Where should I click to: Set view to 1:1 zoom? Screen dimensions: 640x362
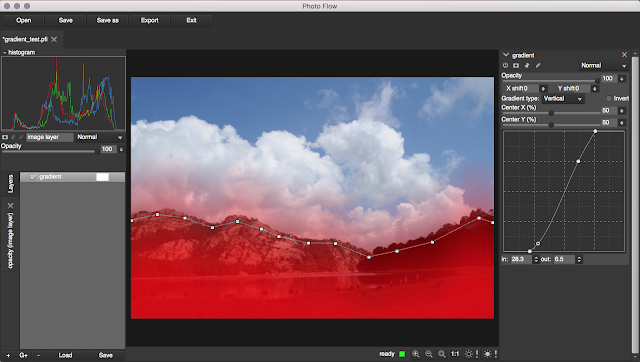pos(455,354)
